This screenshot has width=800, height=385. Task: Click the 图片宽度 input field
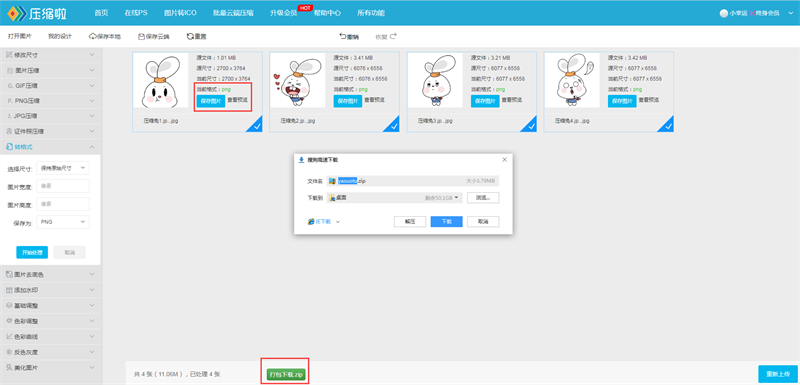tap(63, 186)
